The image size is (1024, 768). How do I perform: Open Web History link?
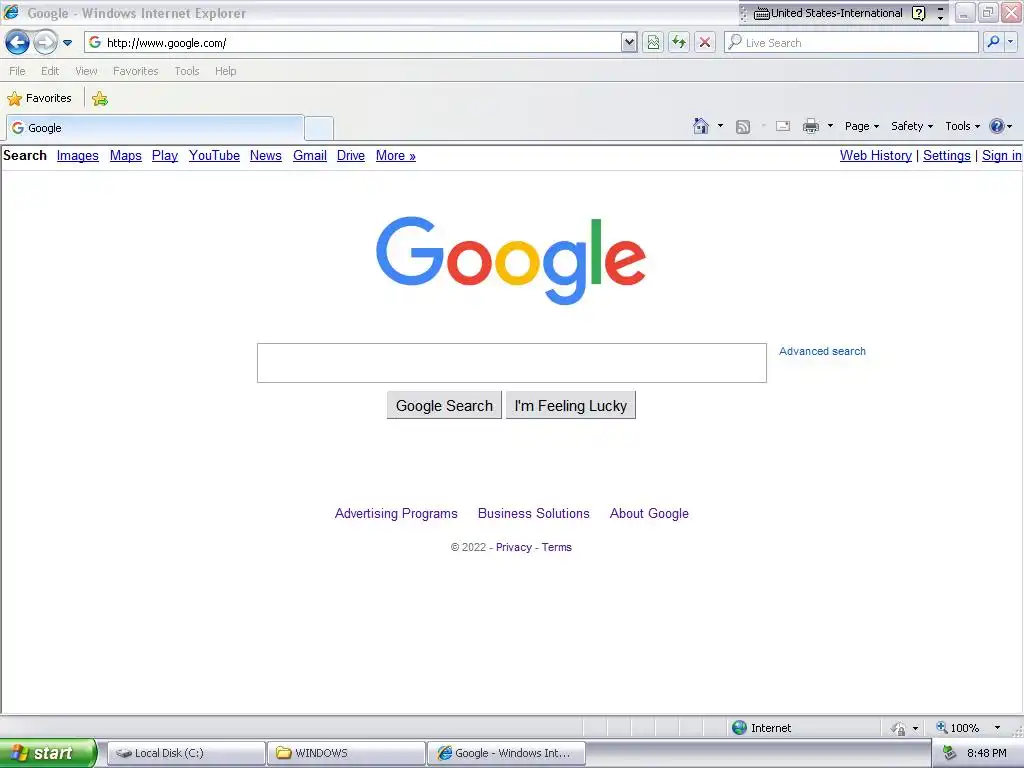click(876, 155)
